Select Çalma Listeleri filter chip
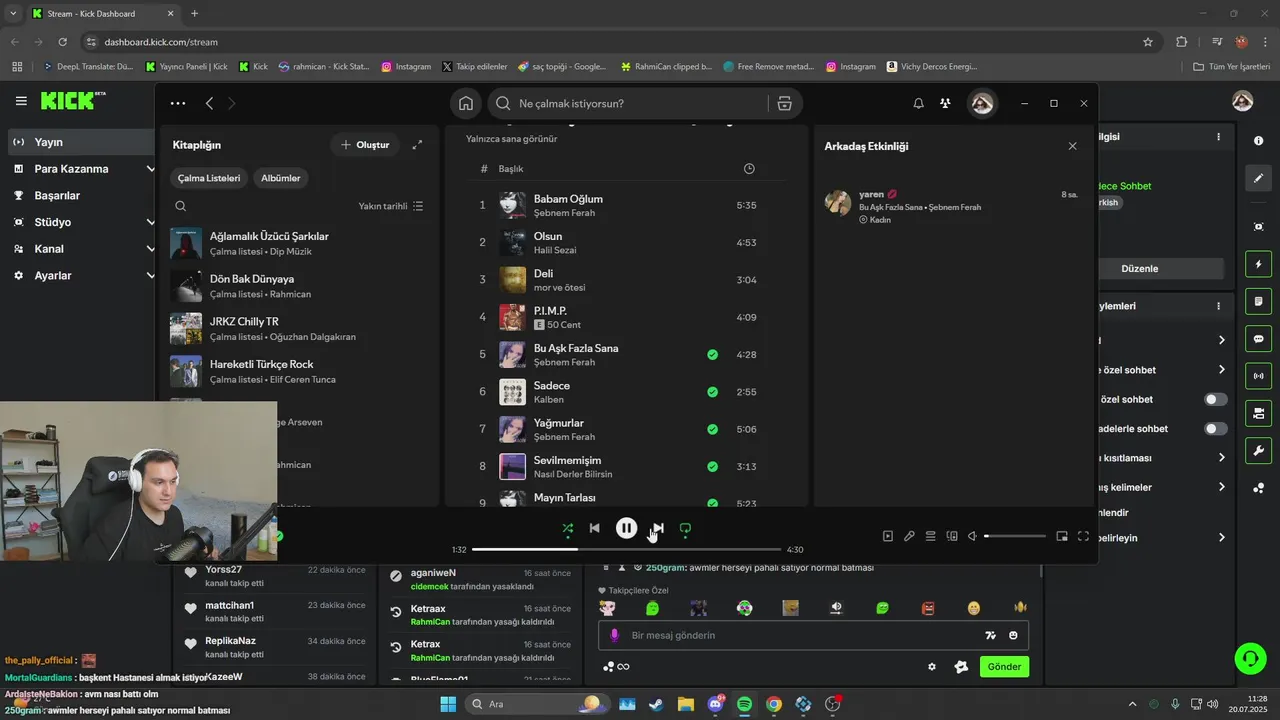The width and height of the screenshot is (1280, 720). pyautogui.click(x=209, y=178)
